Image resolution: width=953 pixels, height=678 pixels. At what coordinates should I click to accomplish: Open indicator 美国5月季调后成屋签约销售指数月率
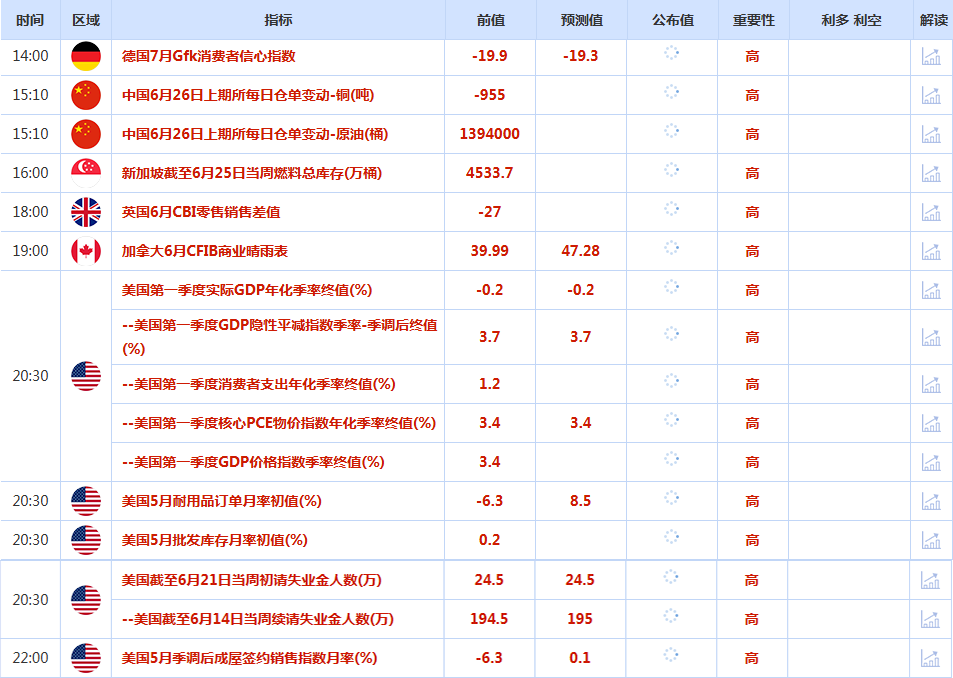point(249,658)
